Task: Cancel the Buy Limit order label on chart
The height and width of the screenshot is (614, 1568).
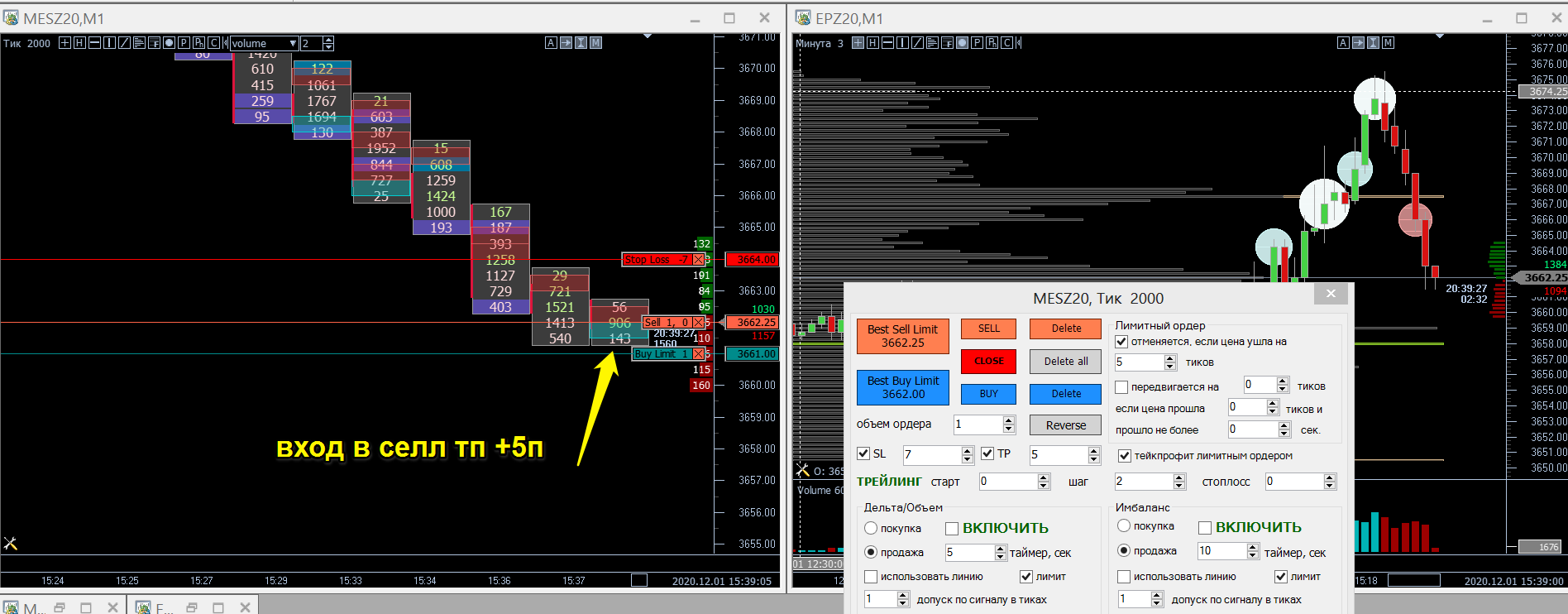Action: [x=698, y=354]
